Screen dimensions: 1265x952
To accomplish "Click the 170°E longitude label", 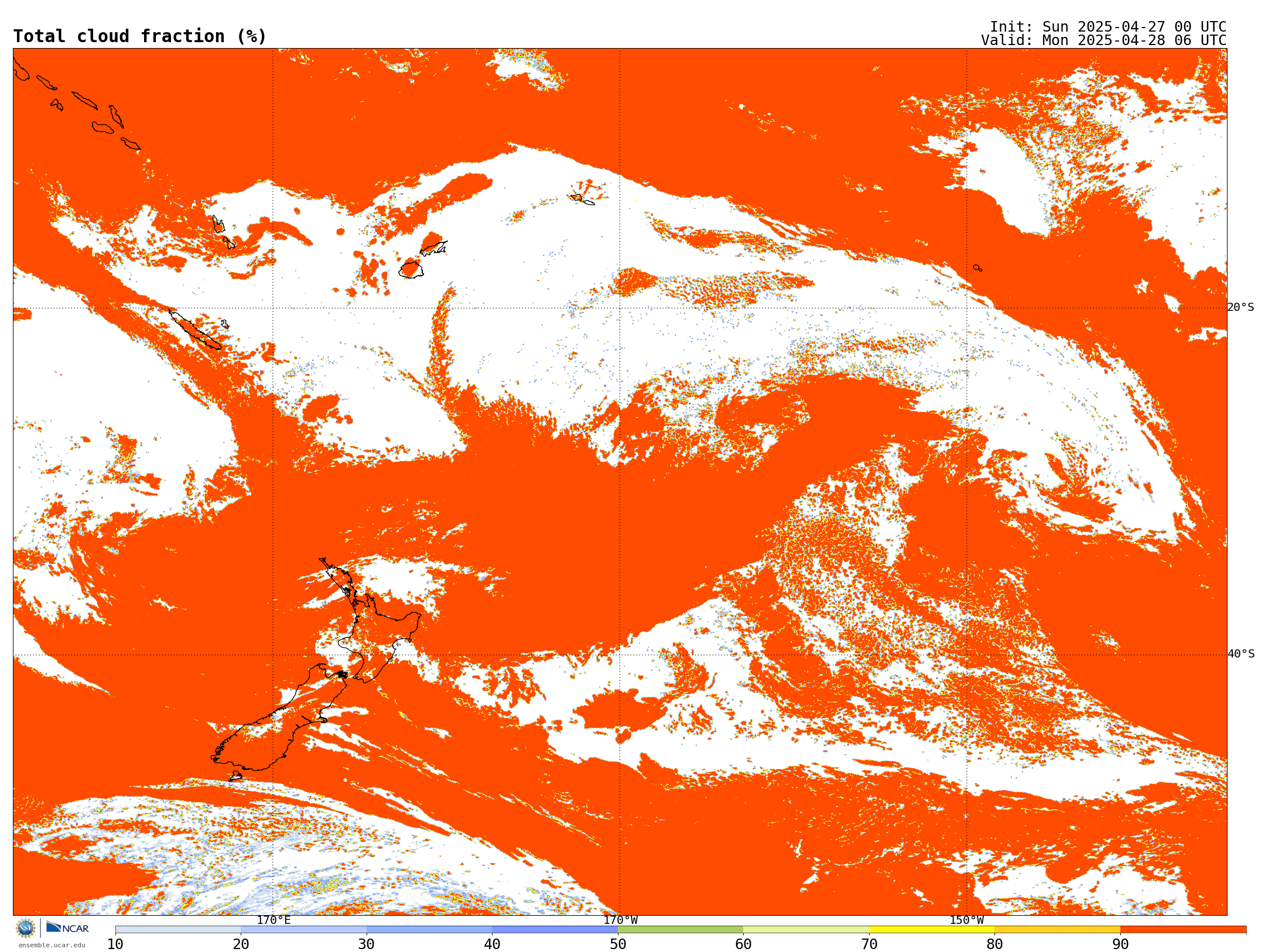I will click(x=273, y=920).
